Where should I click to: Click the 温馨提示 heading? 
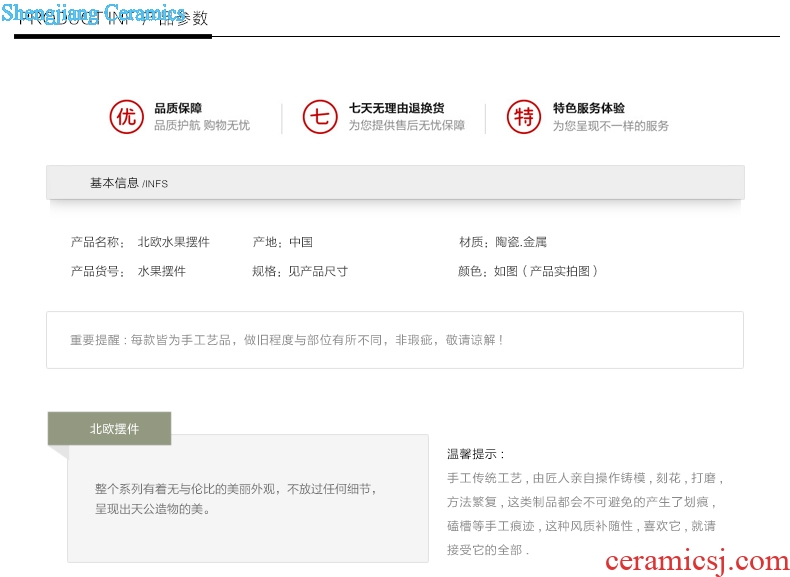(476, 454)
